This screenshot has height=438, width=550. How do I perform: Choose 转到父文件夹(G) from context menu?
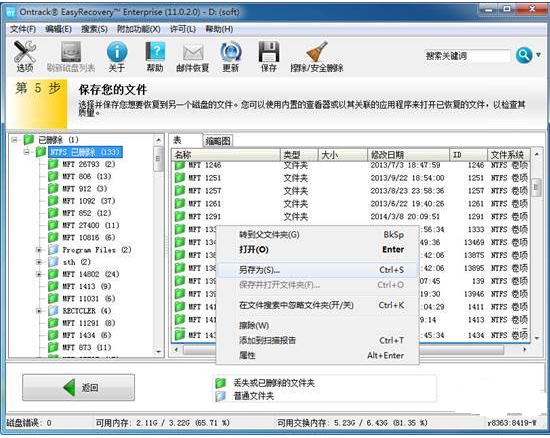[317, 235]
